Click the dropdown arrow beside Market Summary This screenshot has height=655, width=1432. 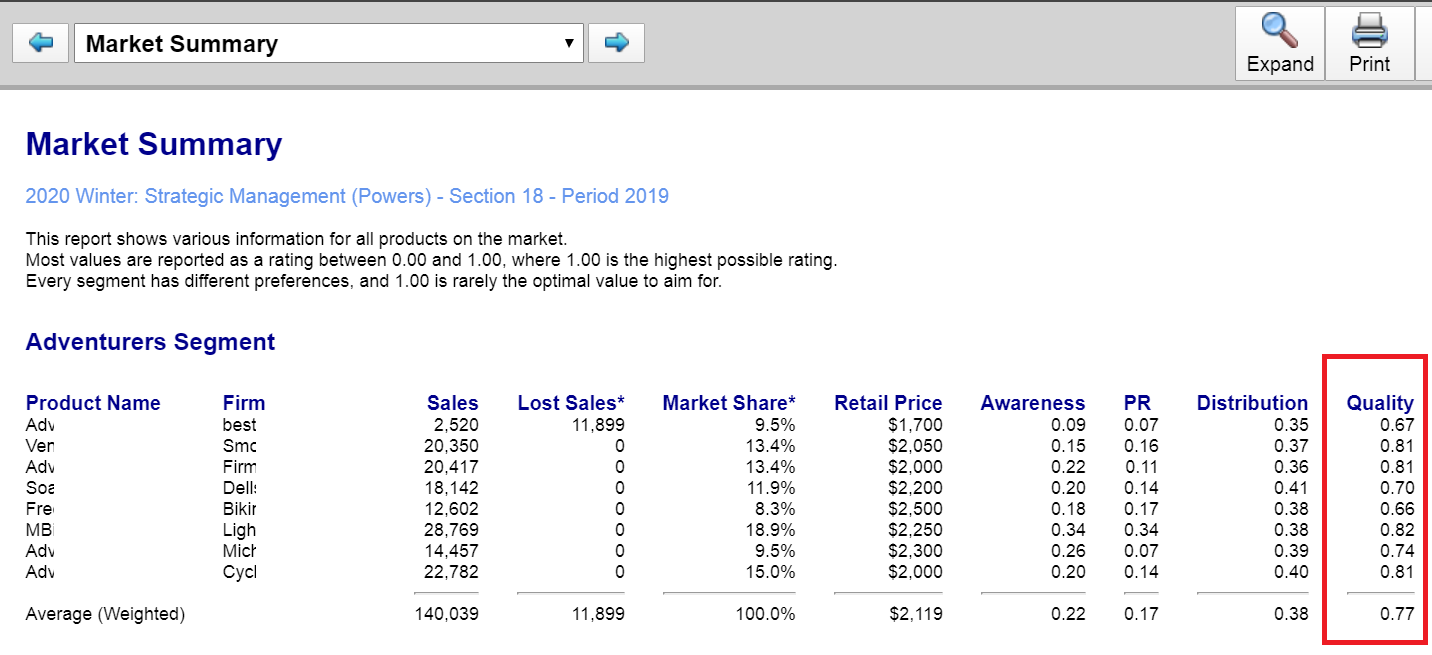point(568,43)
